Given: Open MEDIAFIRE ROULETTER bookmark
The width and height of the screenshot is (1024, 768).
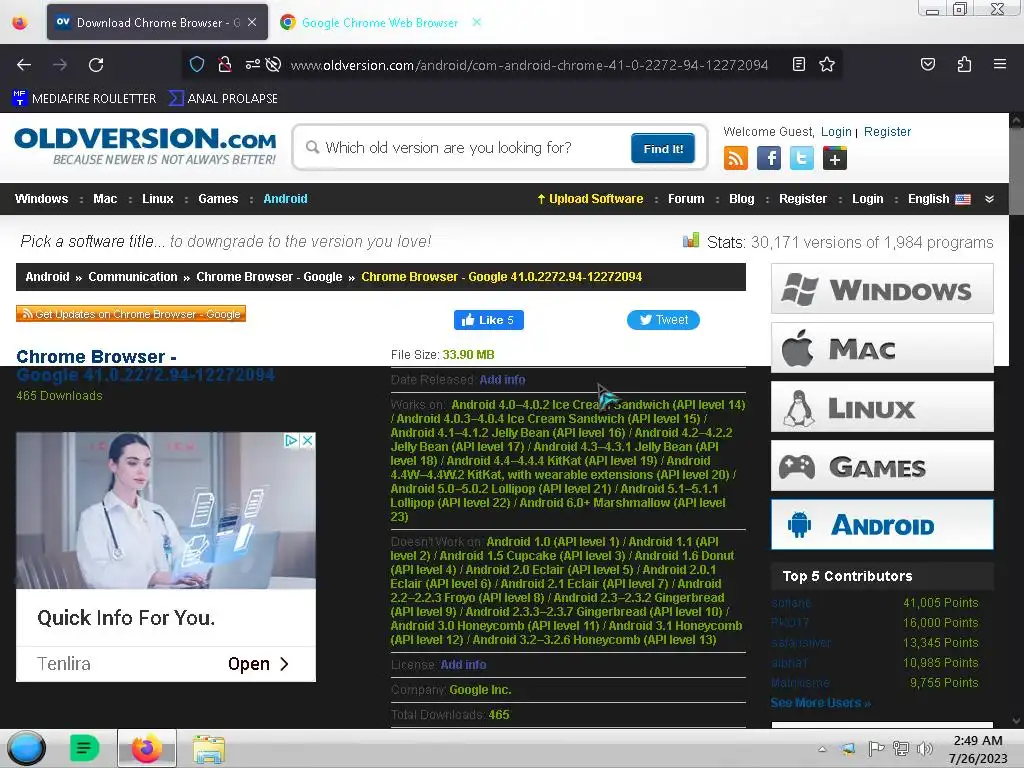Looking at the screenshot, I should tap(84, 99).
